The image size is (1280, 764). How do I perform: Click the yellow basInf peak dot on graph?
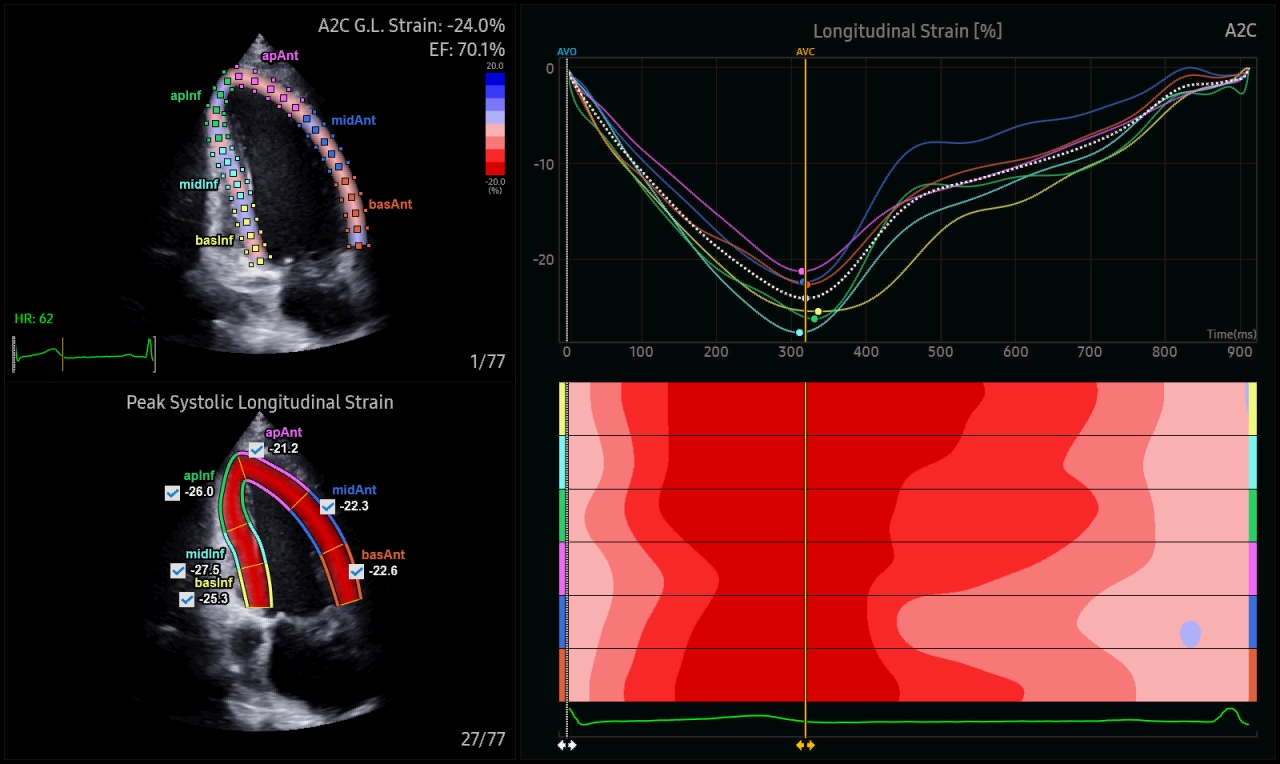click(x=818, y=312)
